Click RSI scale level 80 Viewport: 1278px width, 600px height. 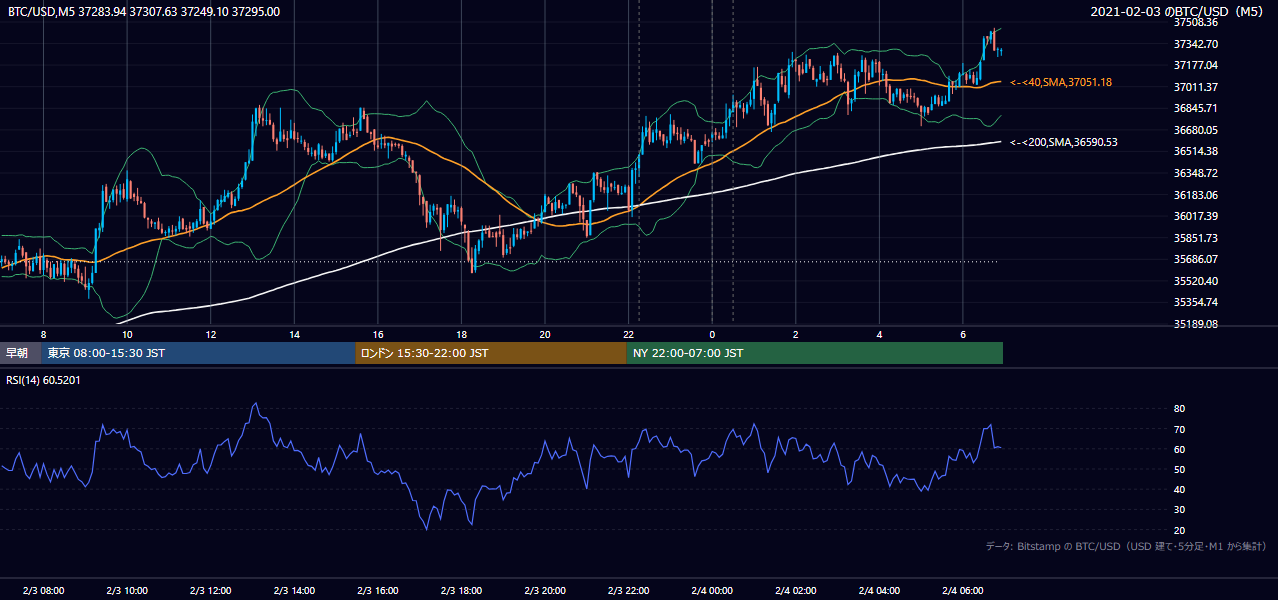click(1179, 409)
